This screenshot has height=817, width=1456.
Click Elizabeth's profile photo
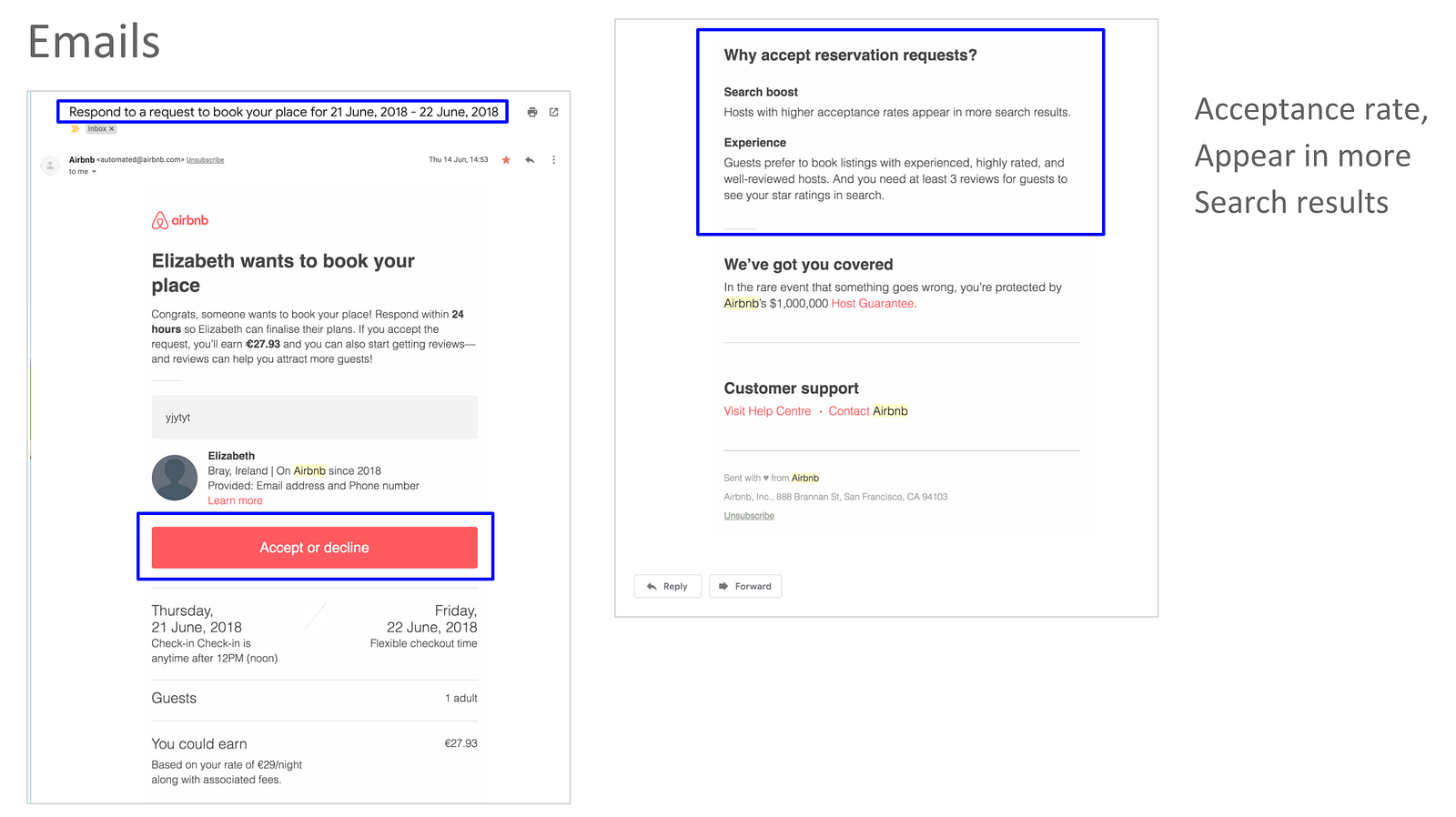point(175,478)
